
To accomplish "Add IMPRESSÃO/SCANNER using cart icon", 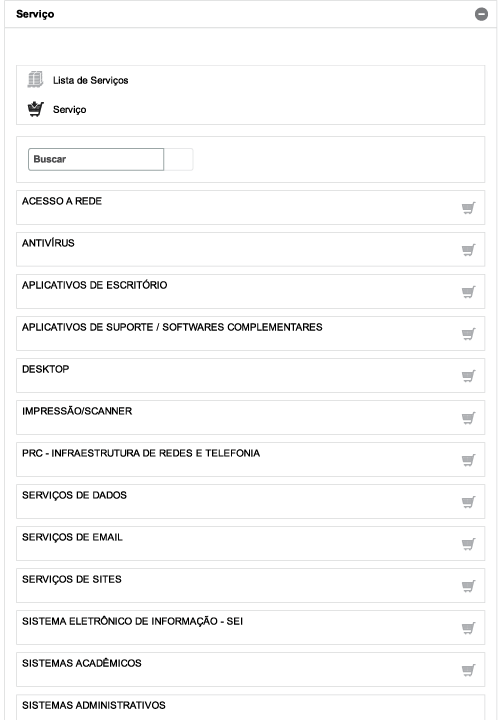I will (x=468, y=418).
